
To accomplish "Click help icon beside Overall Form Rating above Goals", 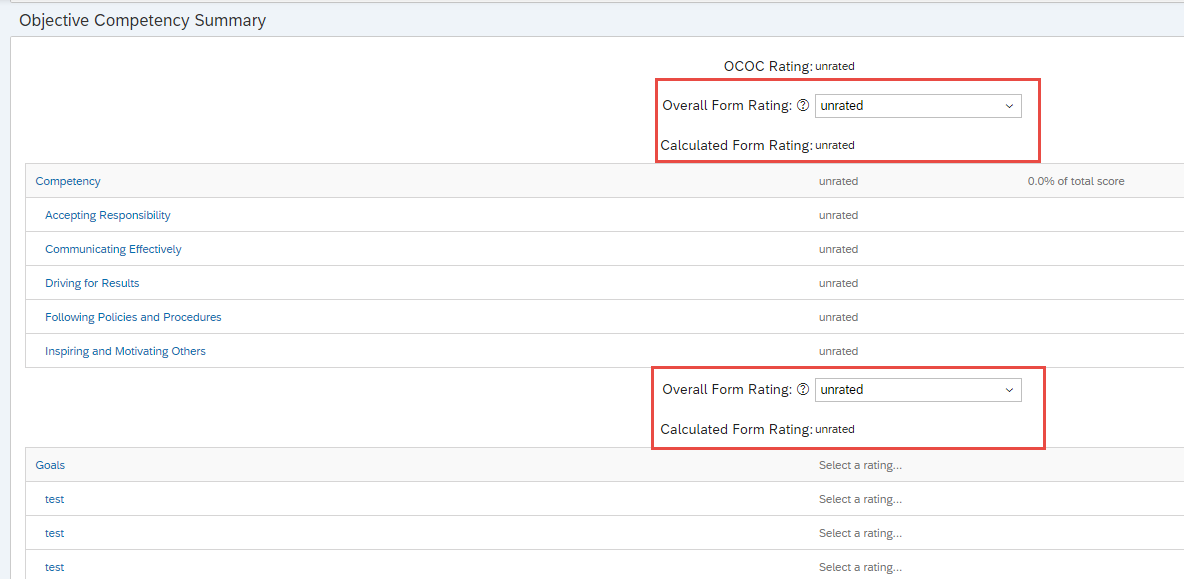I will (803, 390).
